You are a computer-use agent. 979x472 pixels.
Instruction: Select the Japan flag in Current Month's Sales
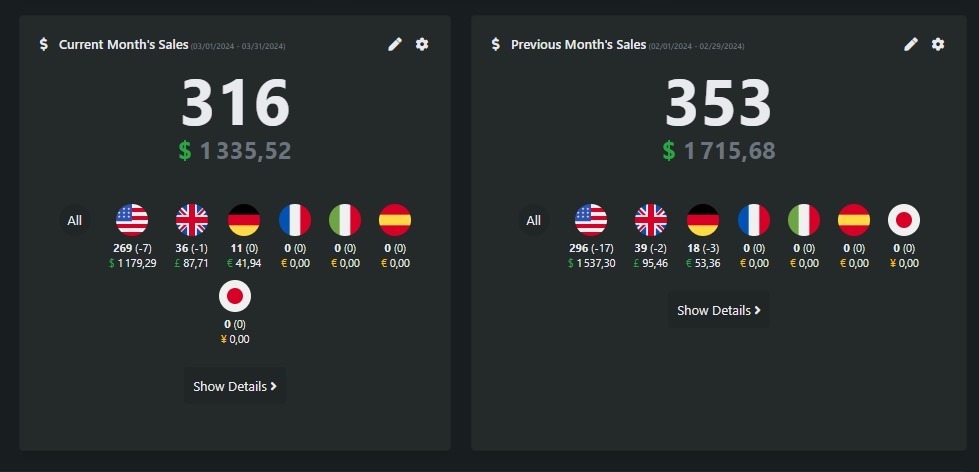click(235, 296)
